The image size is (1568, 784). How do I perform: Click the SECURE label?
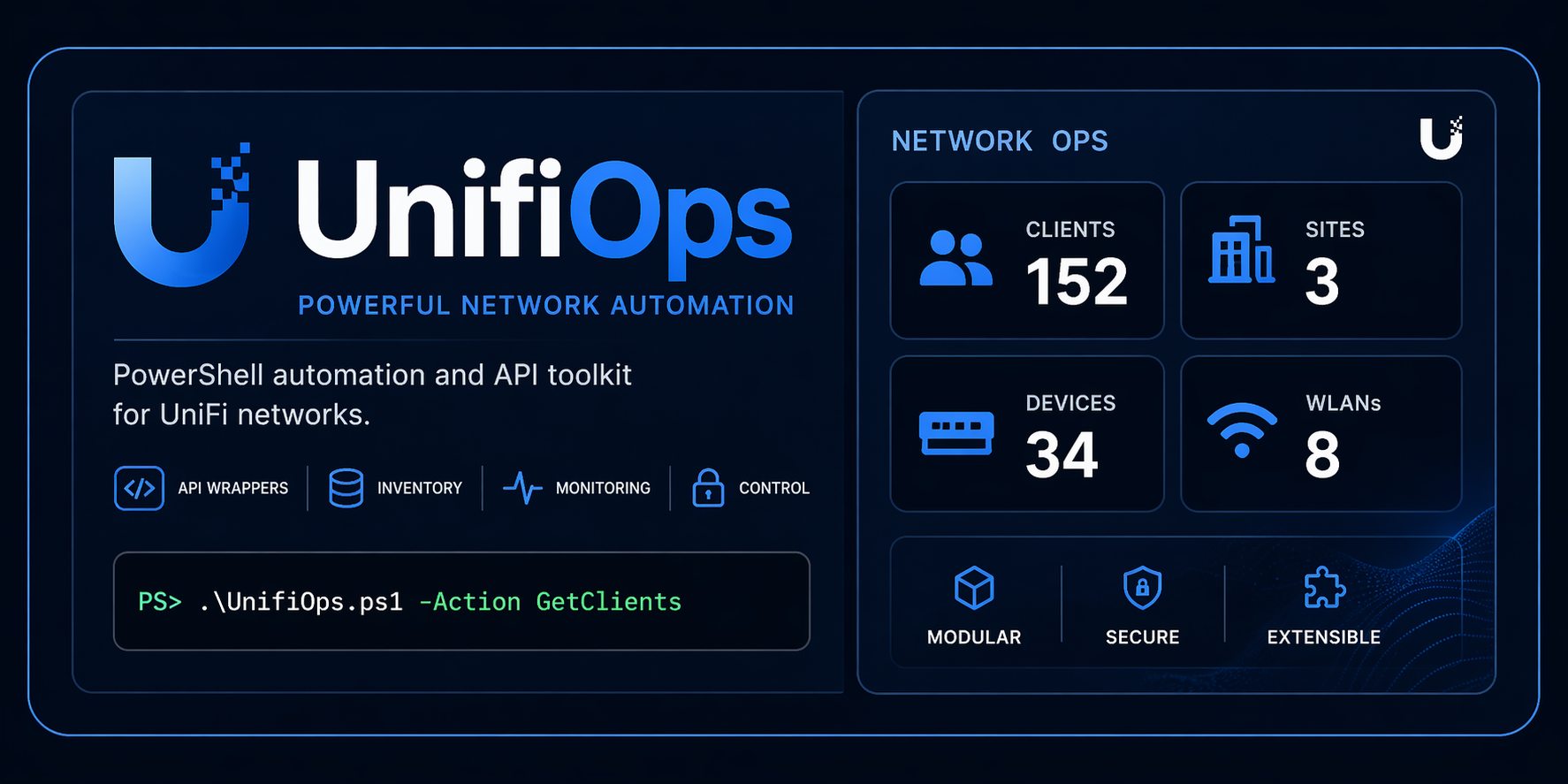pyautogui.click(x=1143, y=637)
